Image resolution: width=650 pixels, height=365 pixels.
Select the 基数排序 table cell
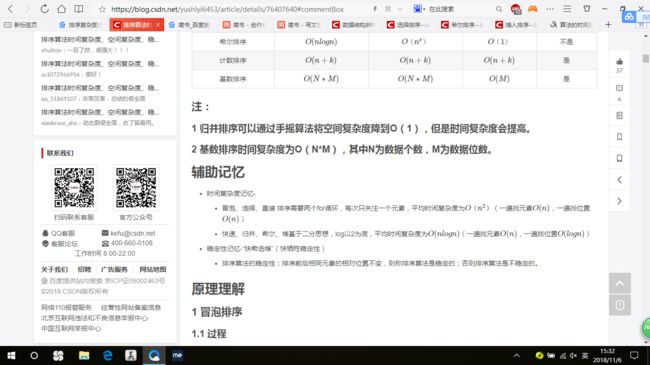coord(233,79)
